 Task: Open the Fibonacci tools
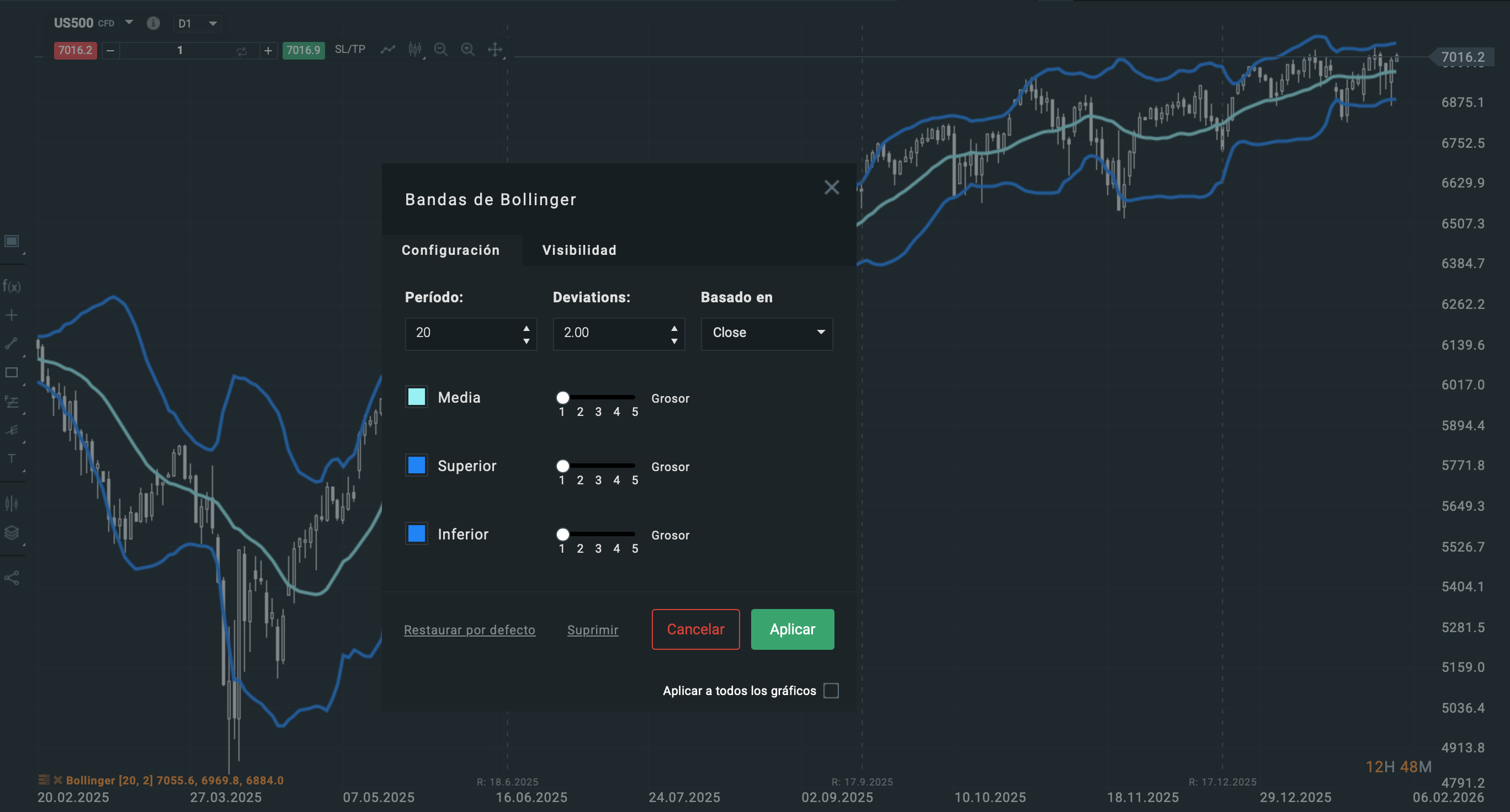(x=12, y=402)
